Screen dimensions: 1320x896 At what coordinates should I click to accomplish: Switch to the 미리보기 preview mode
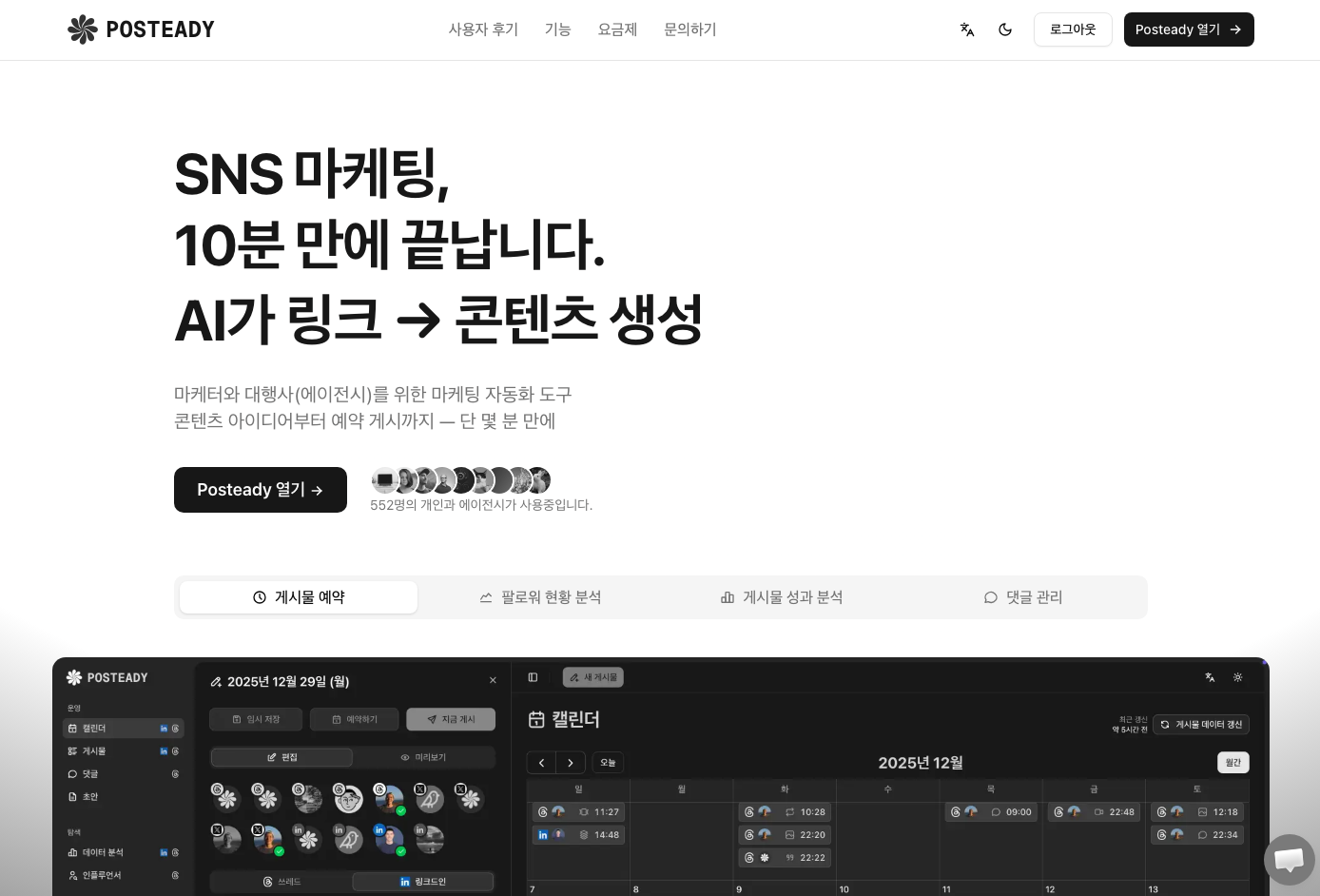click(423, 757)
